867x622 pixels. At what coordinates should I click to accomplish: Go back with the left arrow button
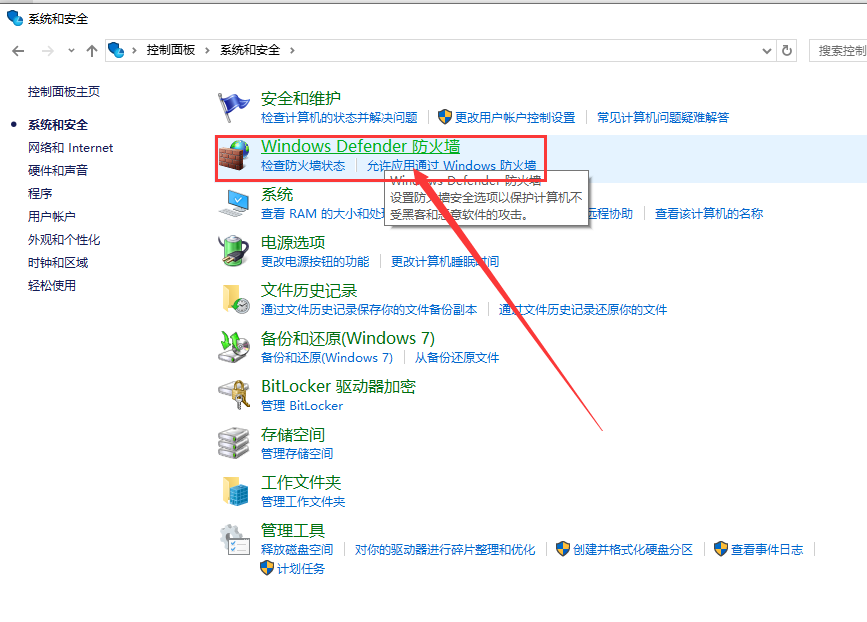[x=18, y=51]
